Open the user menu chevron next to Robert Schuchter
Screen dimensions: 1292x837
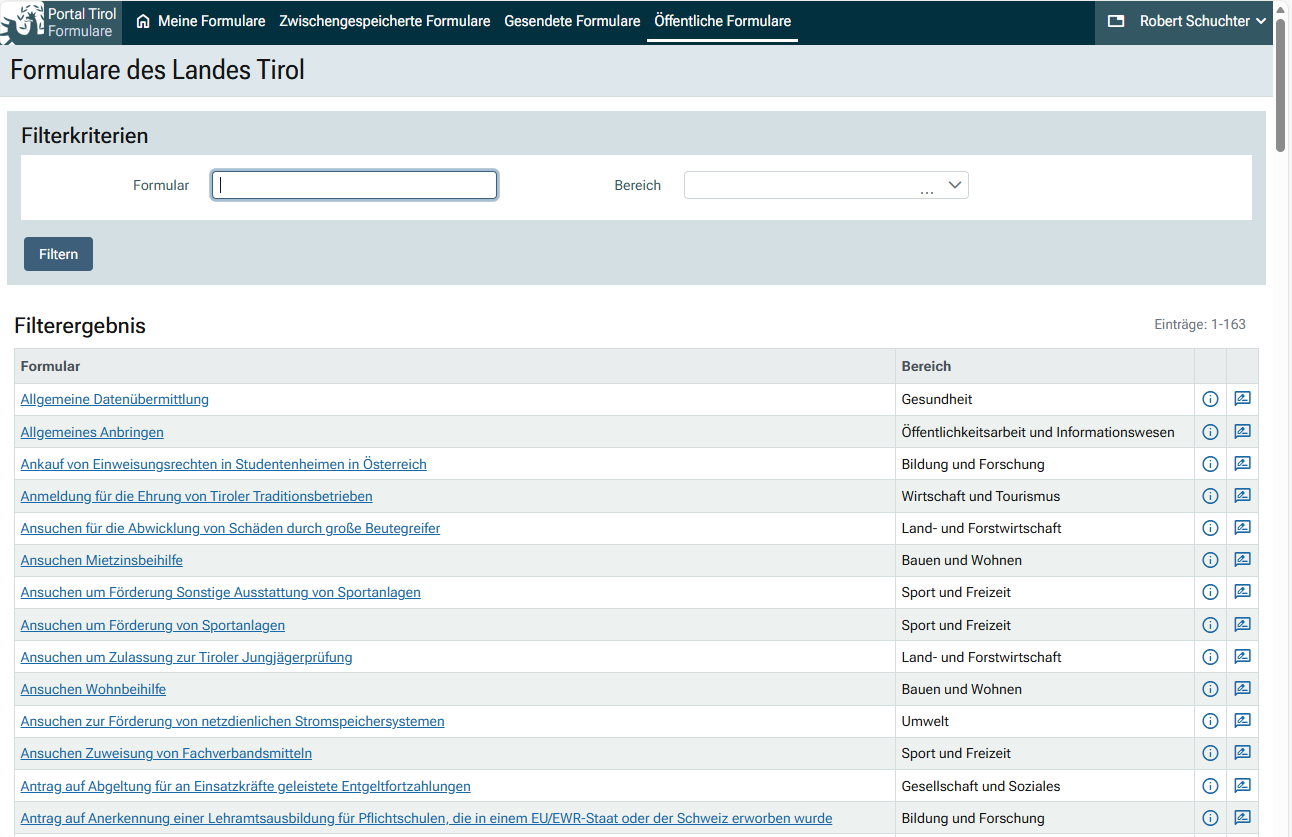pyautogui.click(x=1260, y=21)
